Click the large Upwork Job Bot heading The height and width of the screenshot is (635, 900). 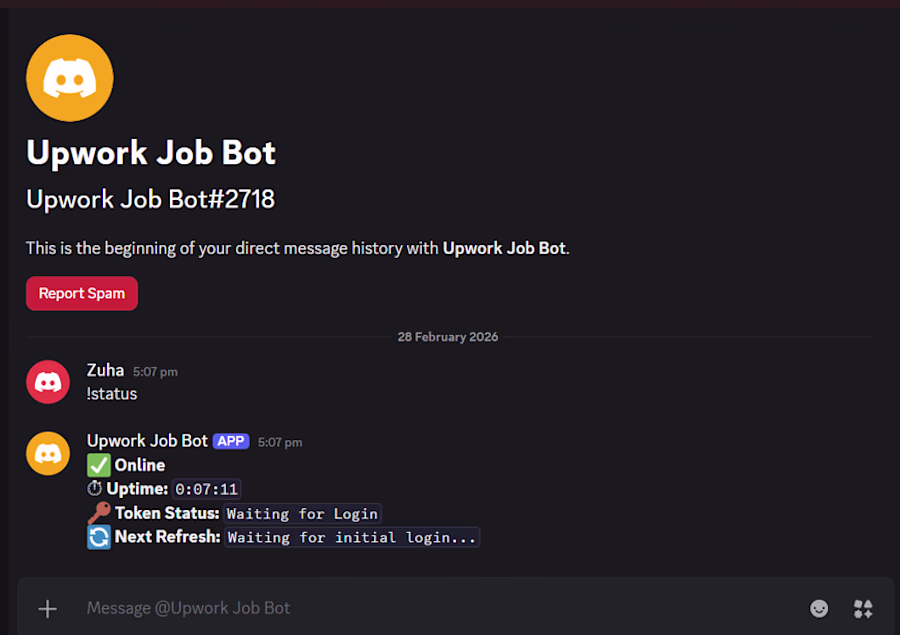pos(151,153)
